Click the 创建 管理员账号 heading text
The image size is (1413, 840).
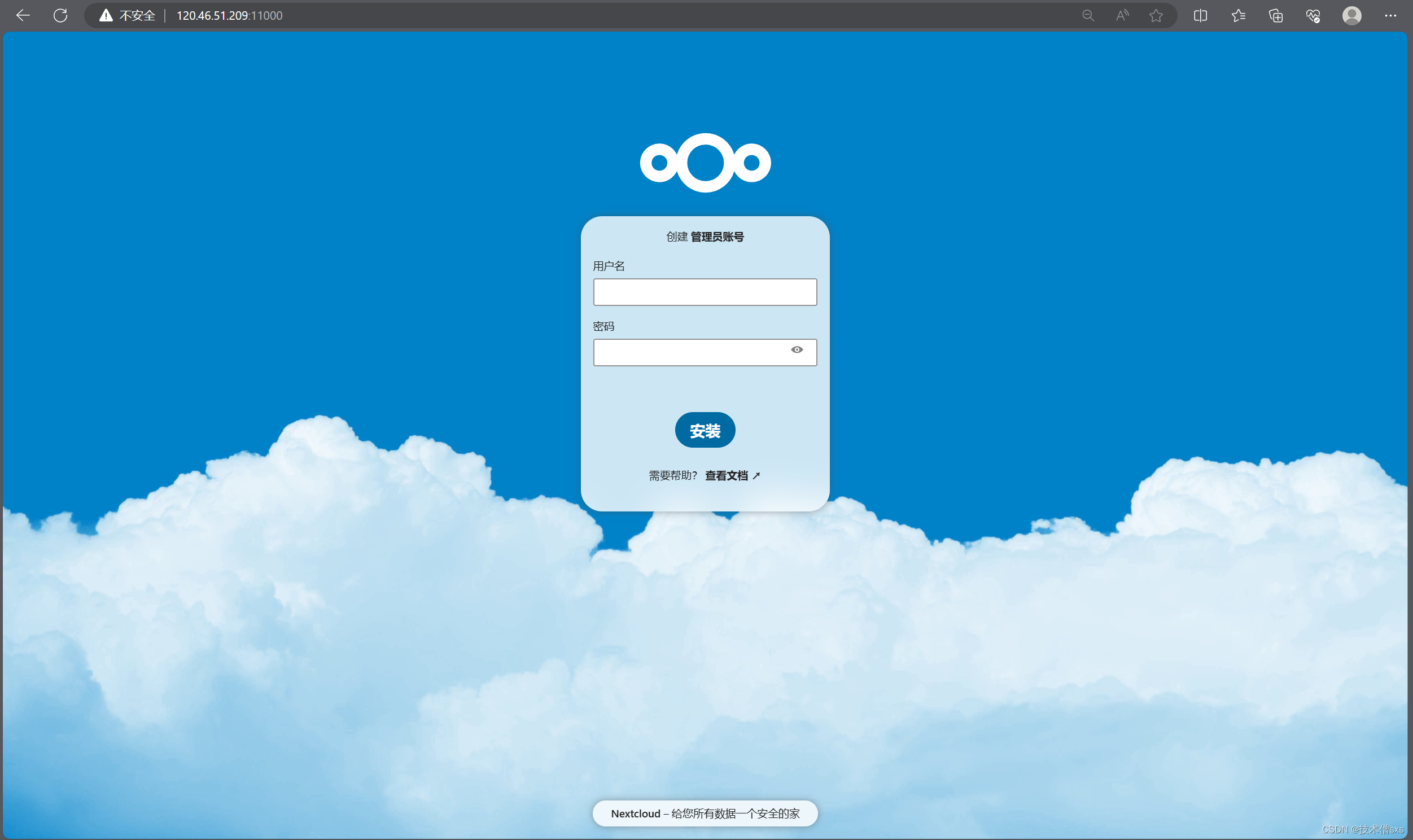click(x=705, y=237)
